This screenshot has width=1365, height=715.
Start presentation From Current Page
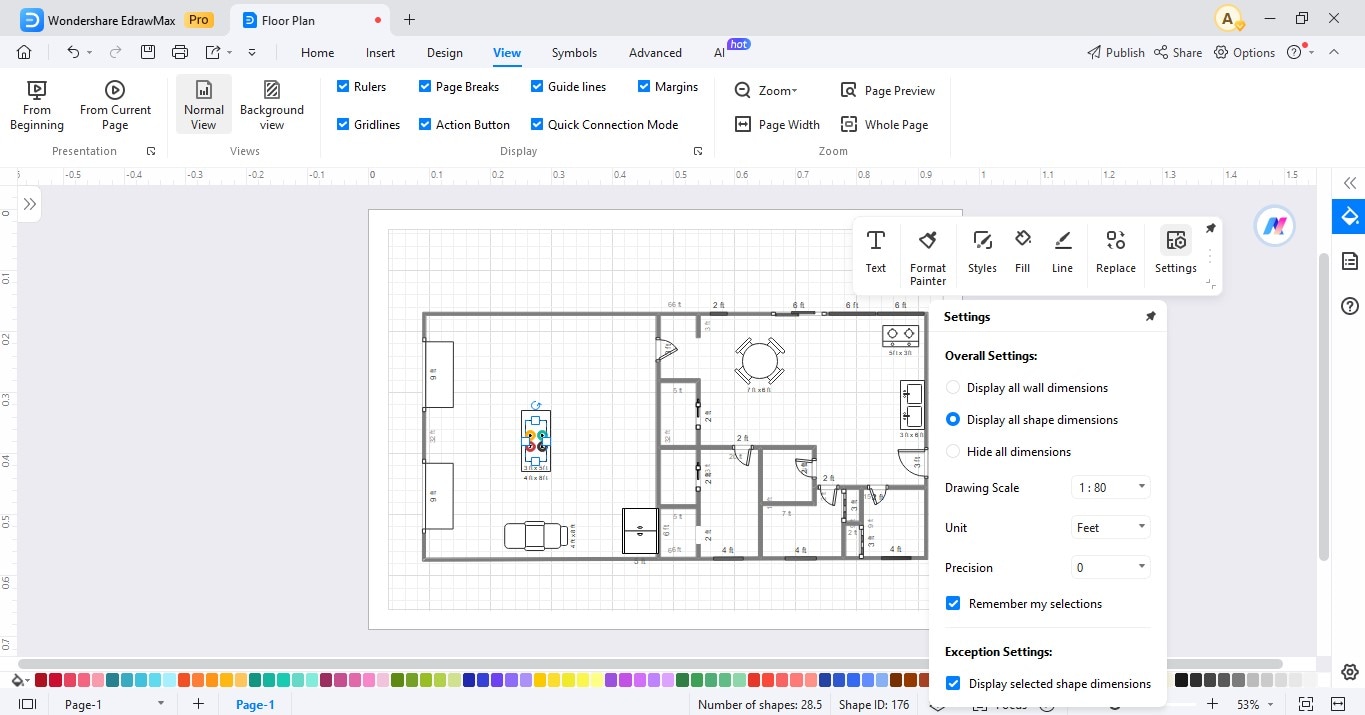pos(115,106)
